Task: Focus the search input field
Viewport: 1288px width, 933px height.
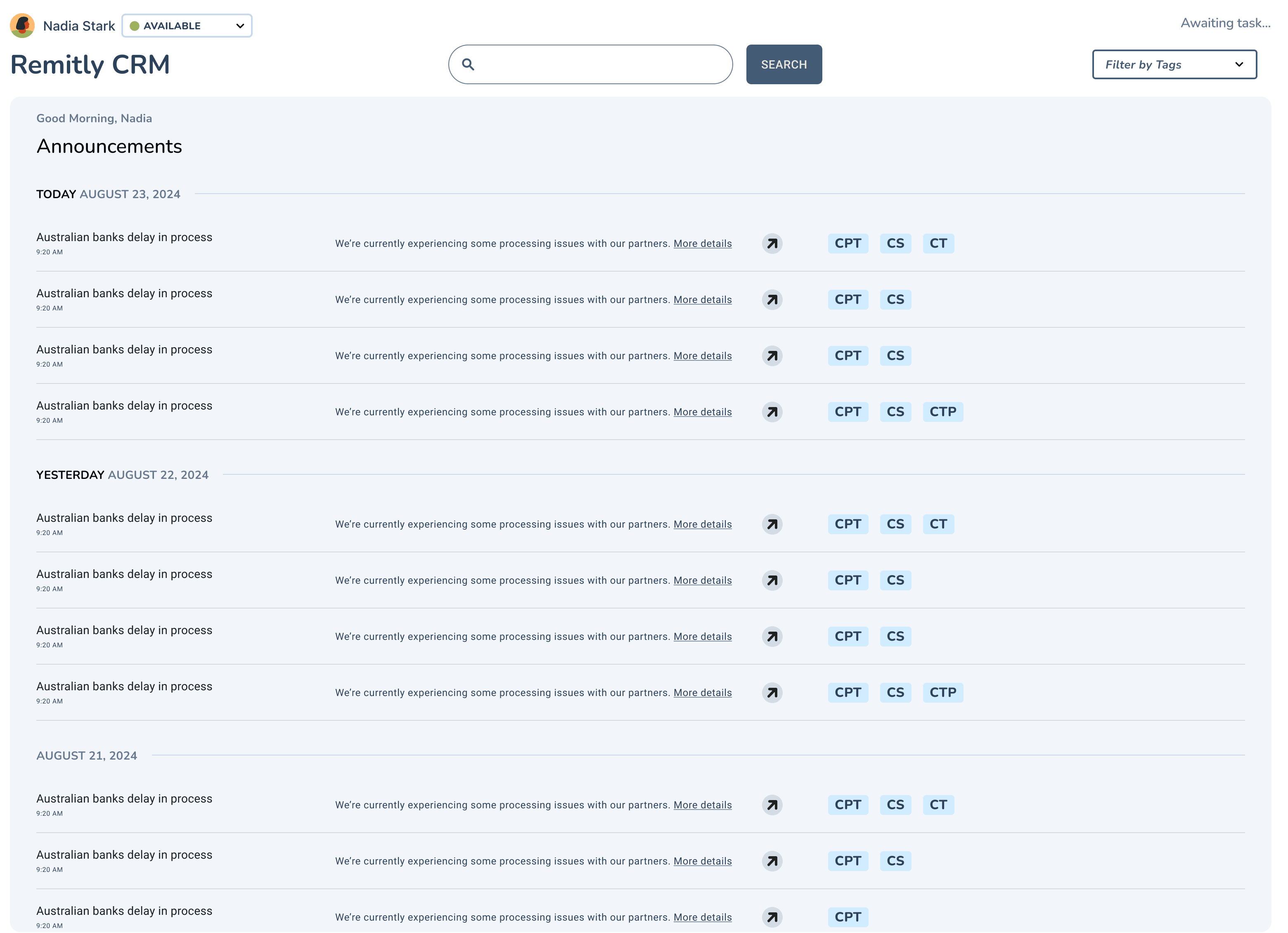Action: coord(591,65)
